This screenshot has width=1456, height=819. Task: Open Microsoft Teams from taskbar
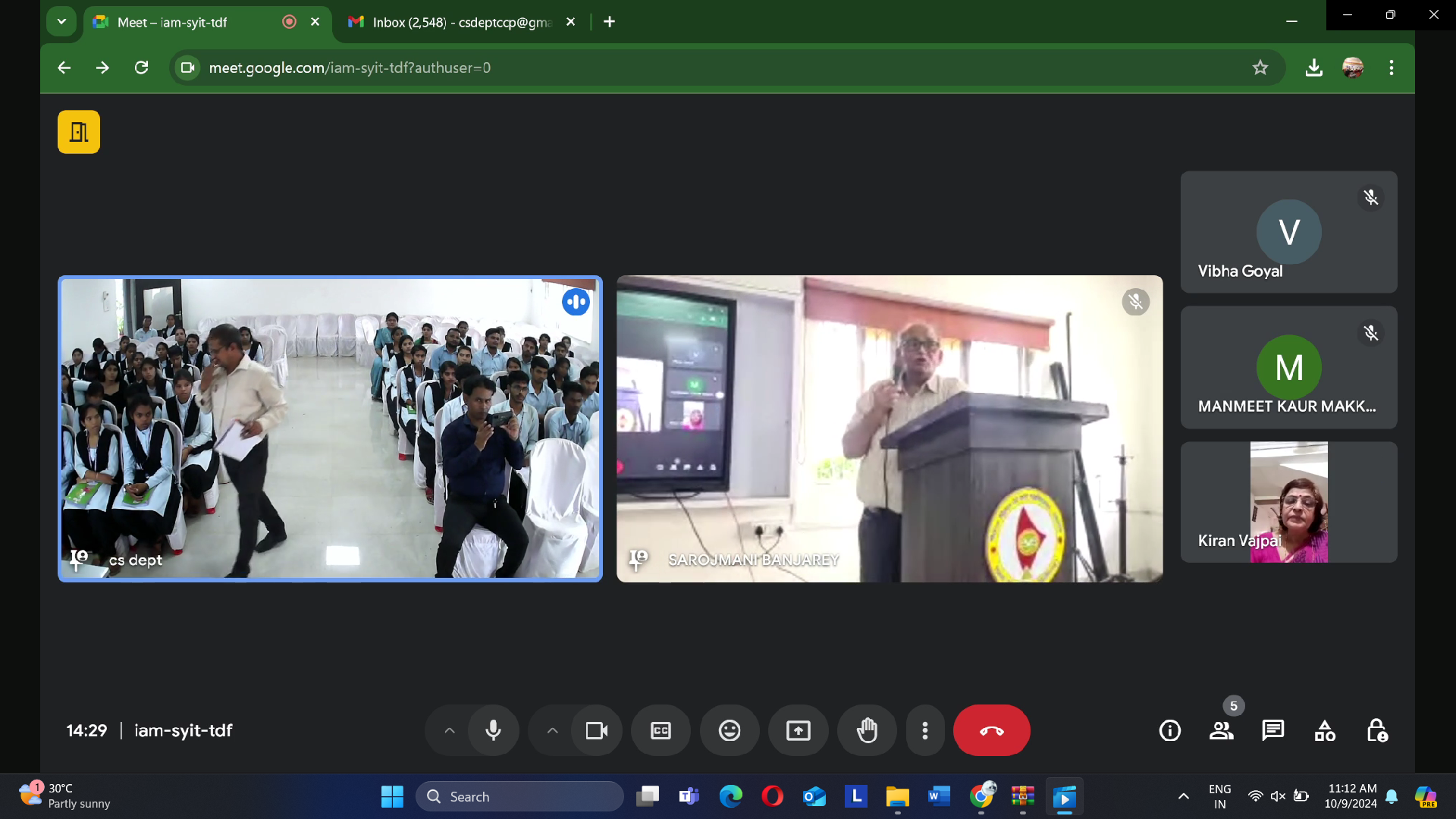(x=689, y=796)
